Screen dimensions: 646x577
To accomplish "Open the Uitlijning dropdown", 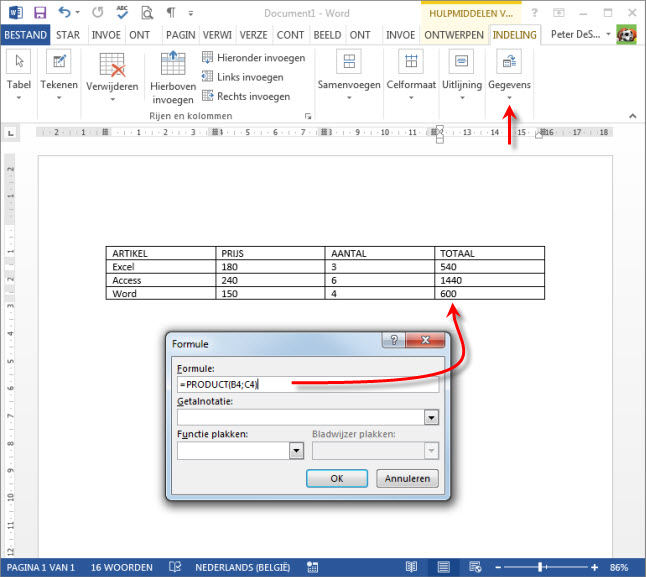I will click(462, 75).
